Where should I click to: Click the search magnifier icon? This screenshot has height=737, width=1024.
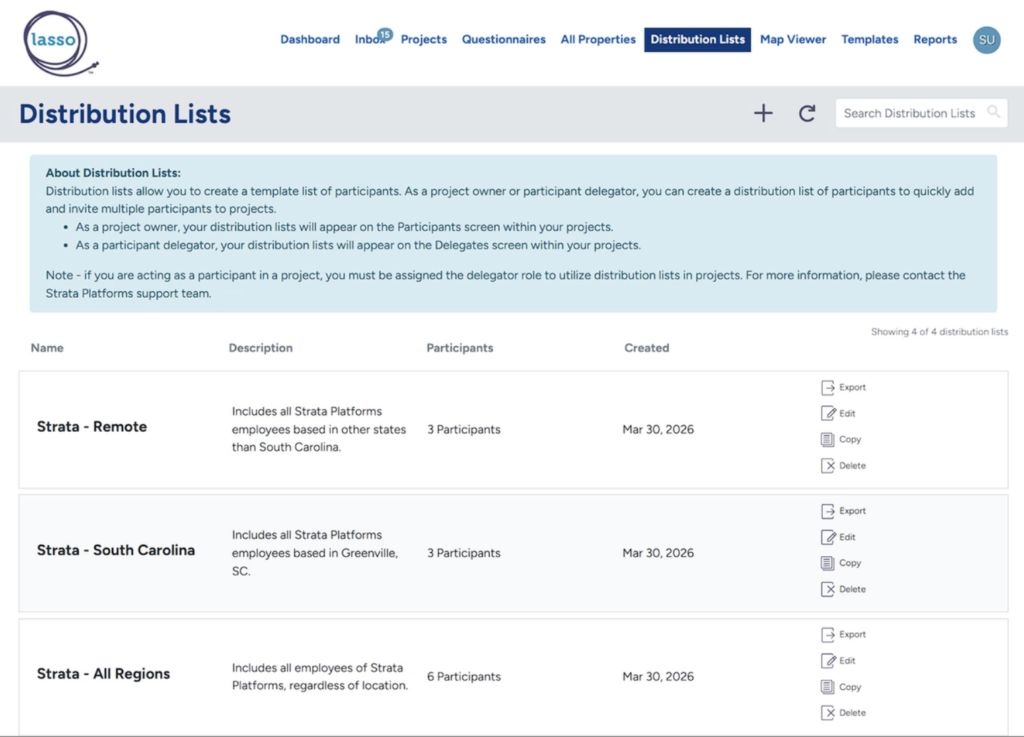point(993,112)
